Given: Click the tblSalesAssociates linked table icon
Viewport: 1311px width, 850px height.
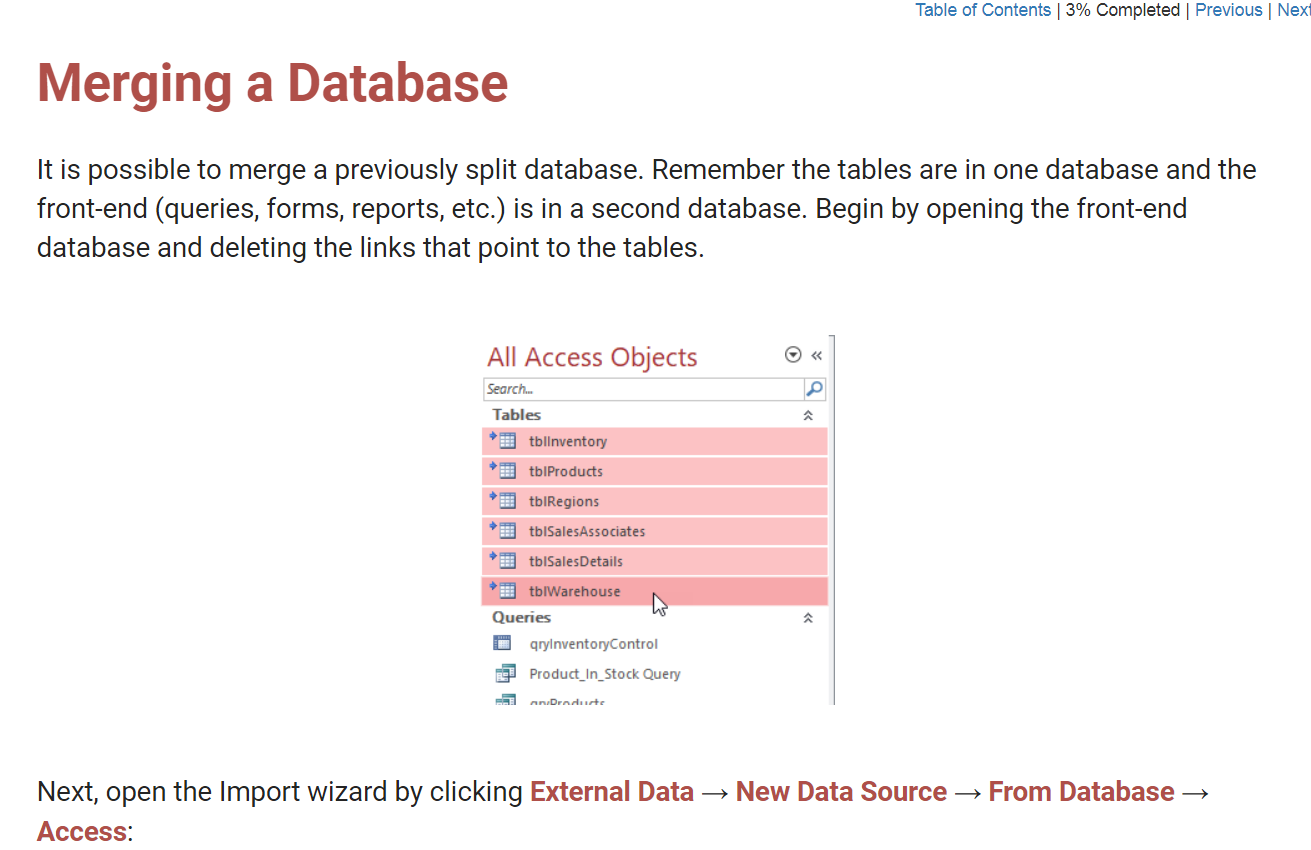Looking at the screenshot, I should (503, 530).
